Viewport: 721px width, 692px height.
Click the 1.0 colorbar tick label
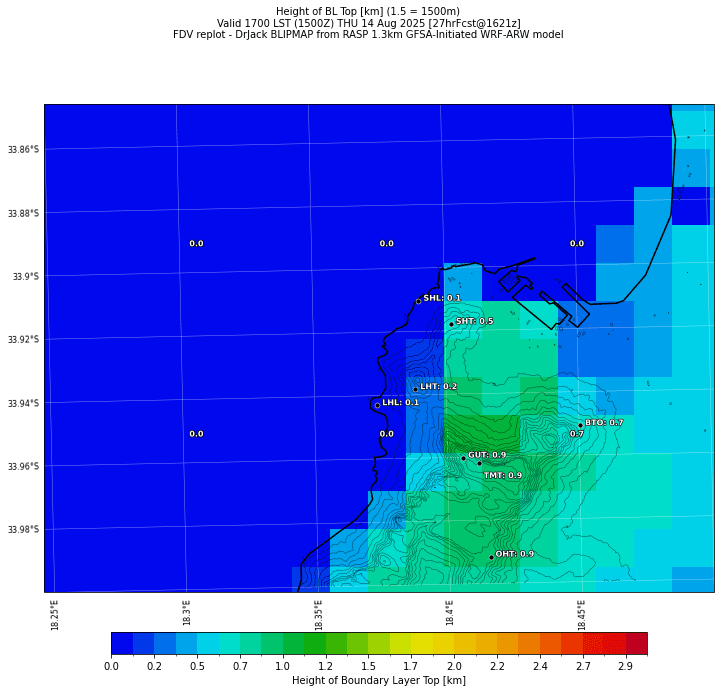(x=283, y=666)
